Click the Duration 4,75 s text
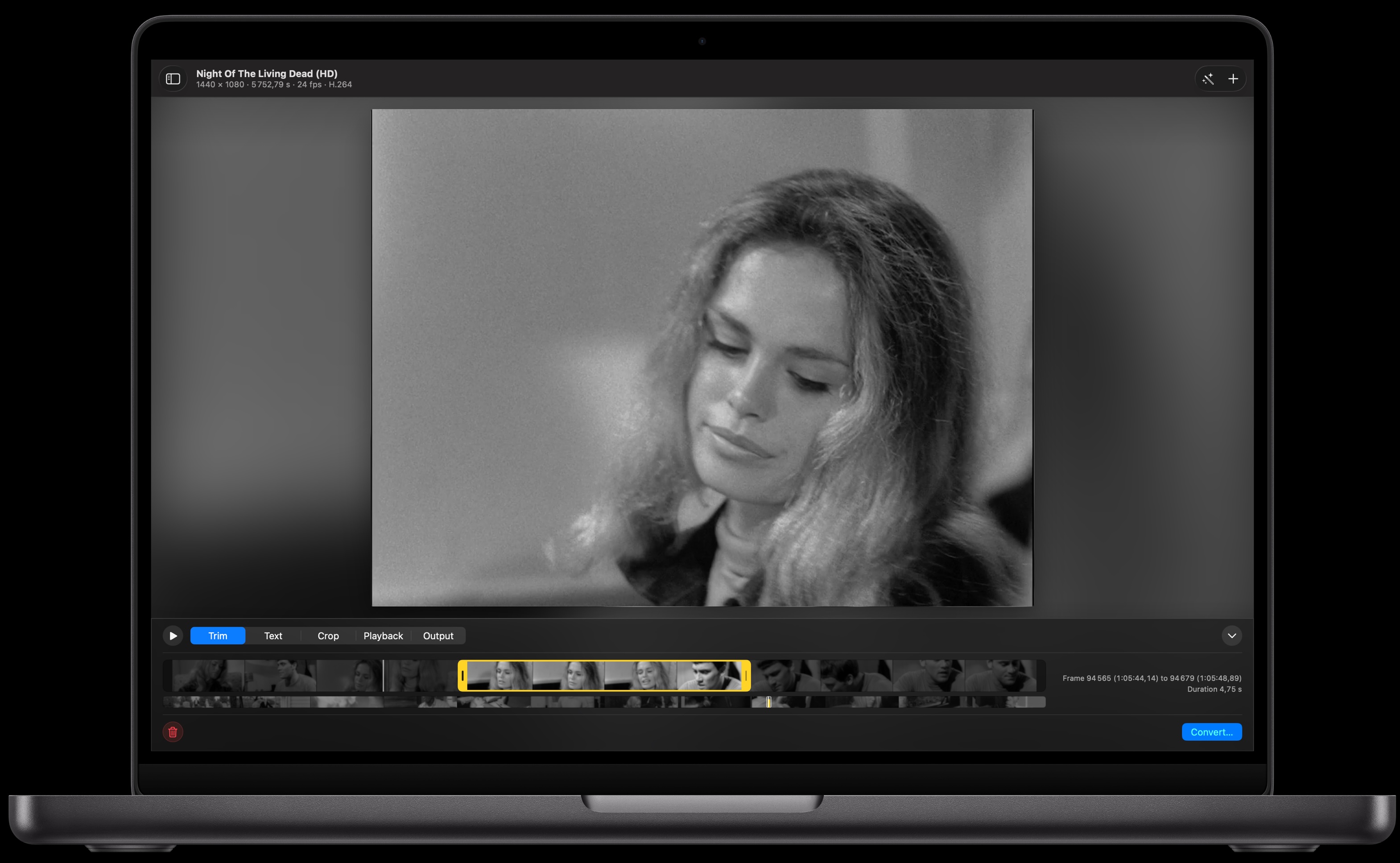Viewport: 1400px width, 863px height. (1214, 689)
